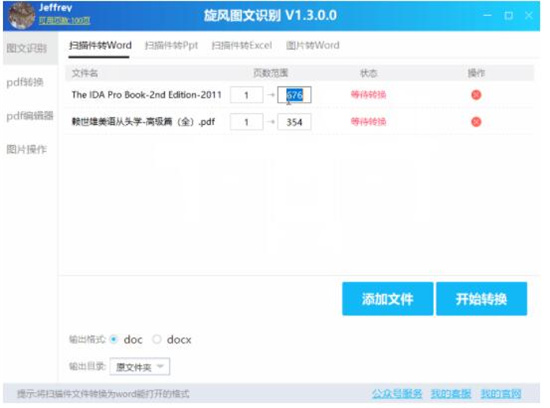Click available pages link under Jeffrey
The image size is (550, 408).
click(x=64, y=21)
